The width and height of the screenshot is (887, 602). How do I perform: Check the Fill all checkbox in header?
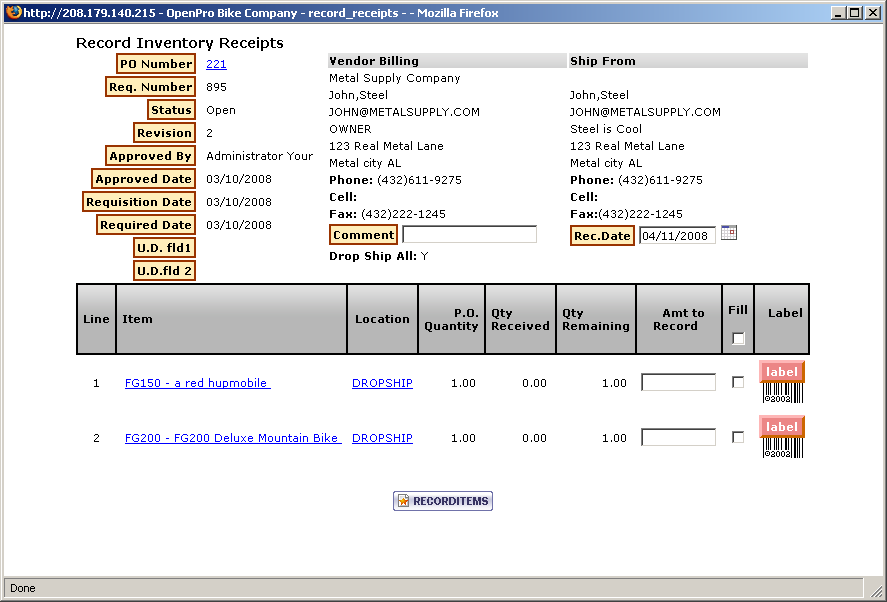738,338
